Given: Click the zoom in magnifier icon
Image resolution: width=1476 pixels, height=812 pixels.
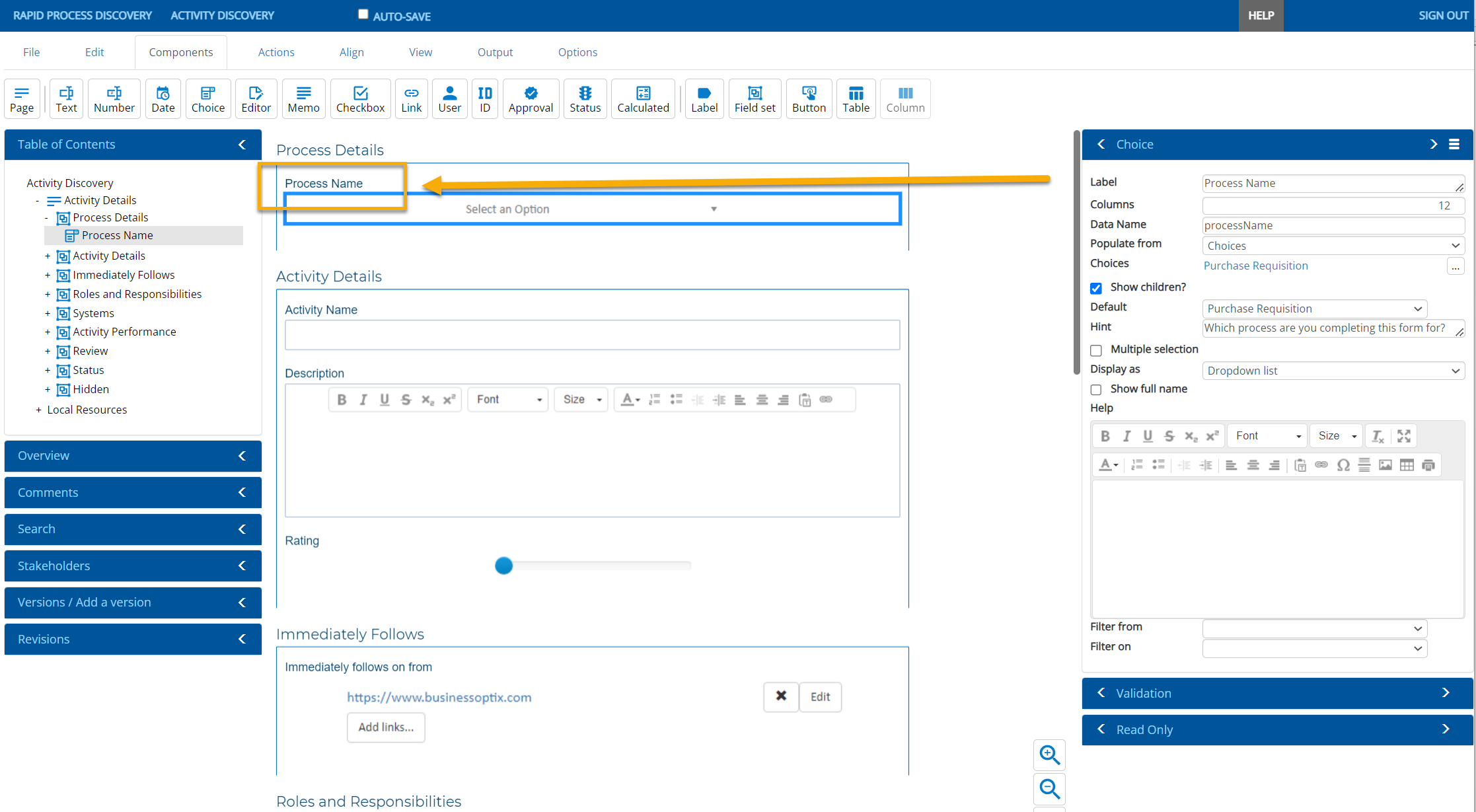Looking at the screenshot, I should [1049, 755].
